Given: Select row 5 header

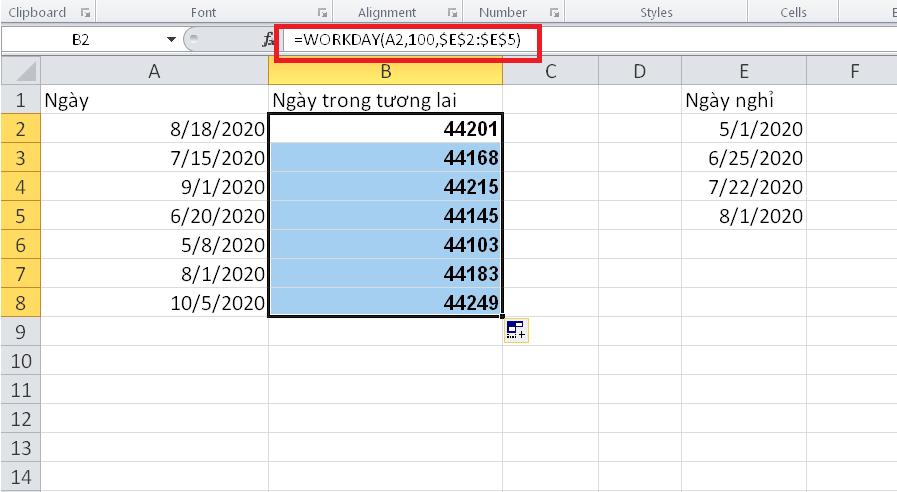Looking at the screenshot, I should [x=21, y=216].
